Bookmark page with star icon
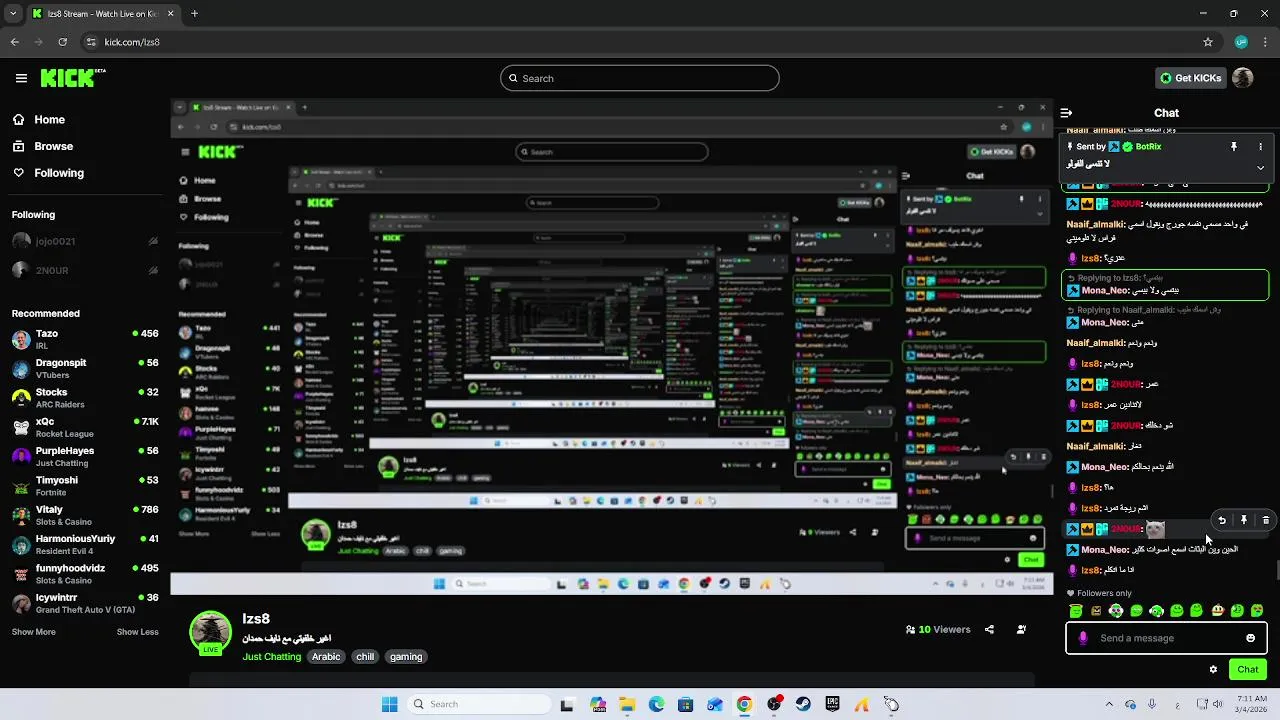1280x720 pixels. pos(1208,42)
